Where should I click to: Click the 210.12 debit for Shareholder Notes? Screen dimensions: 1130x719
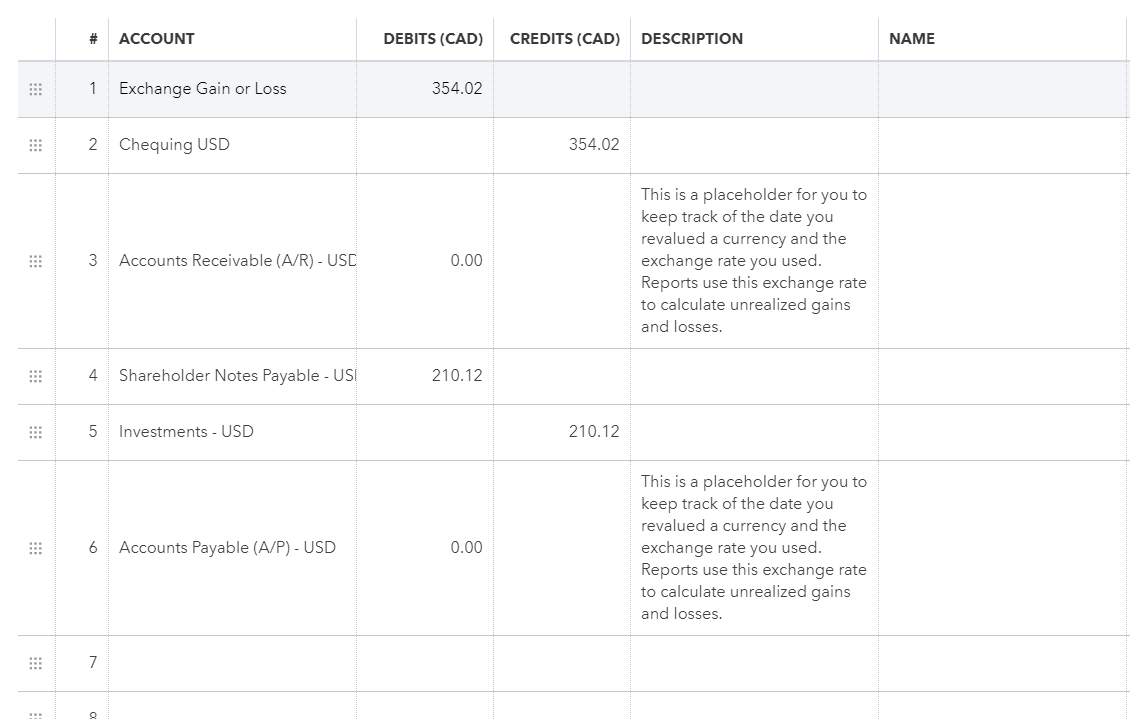456,376
